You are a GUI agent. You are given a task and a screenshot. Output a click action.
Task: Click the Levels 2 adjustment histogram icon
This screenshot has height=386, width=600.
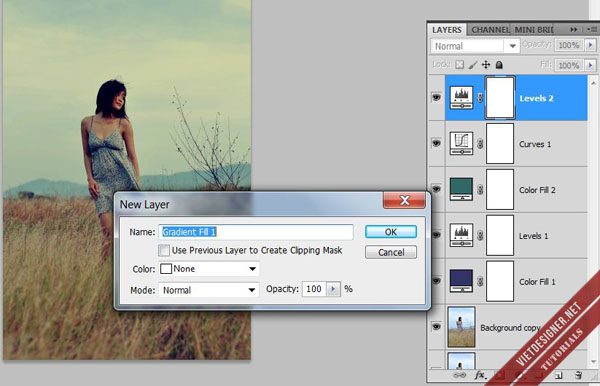(x=461, y=97)
